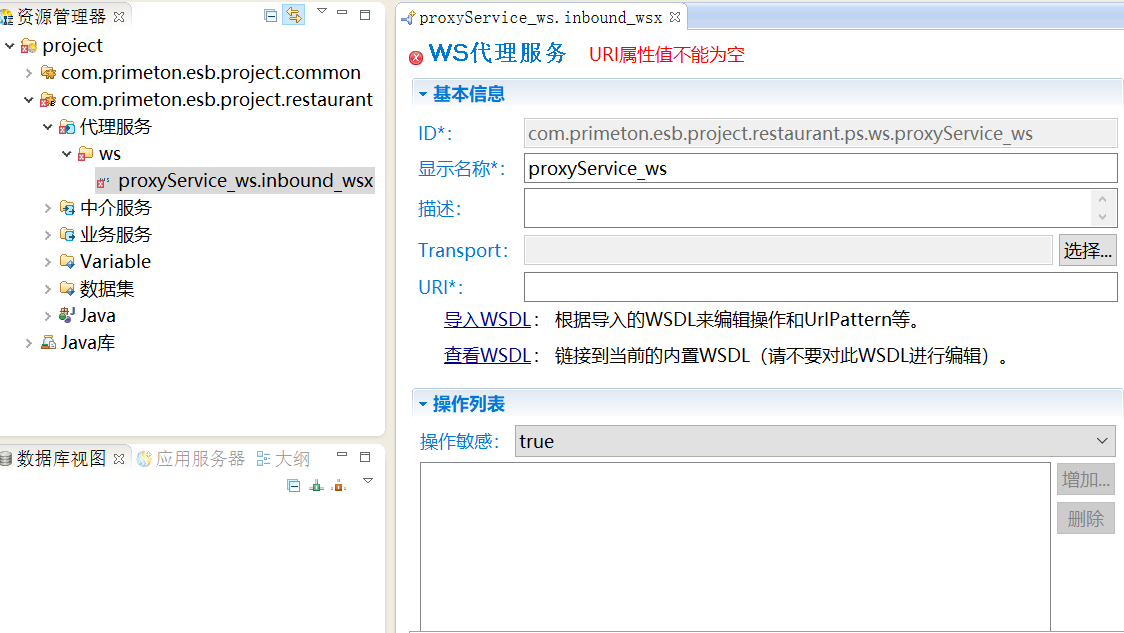Click the red disconnect icon in 数据库视图
This screenshot has height=633, width=1124.
[x=339, y=485]
